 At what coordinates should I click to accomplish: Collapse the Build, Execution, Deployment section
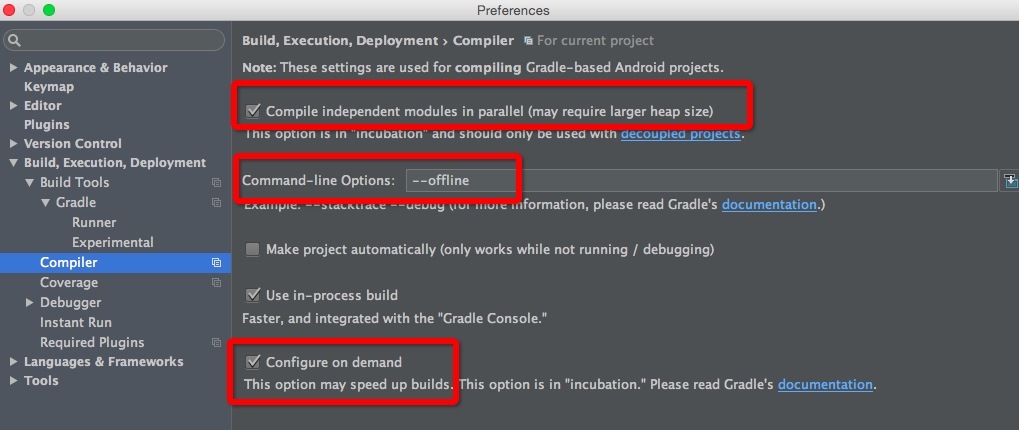coord(13,163)
